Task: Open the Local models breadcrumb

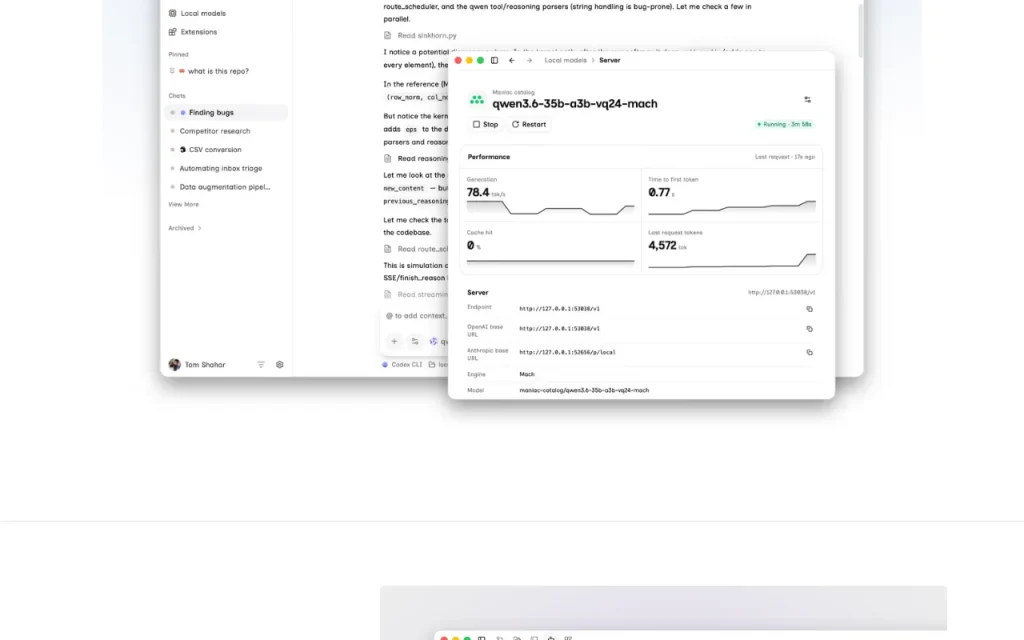Action: click(x=566, y=60)
